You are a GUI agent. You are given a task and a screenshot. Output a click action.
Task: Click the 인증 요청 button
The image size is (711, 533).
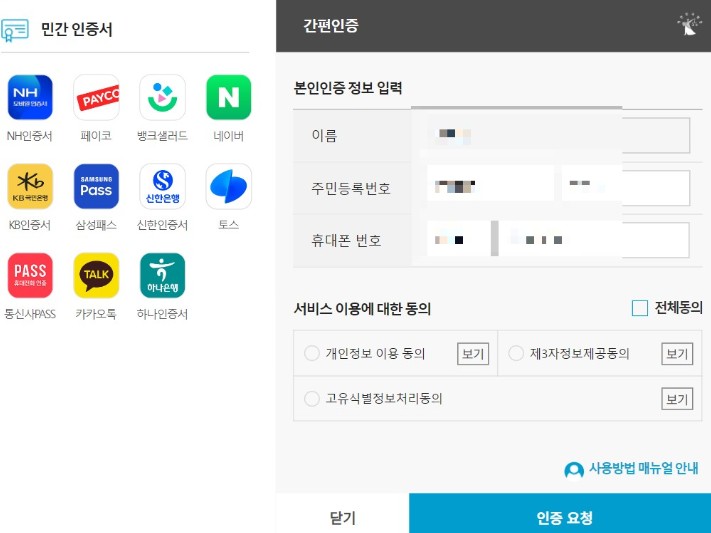point(560,513)
